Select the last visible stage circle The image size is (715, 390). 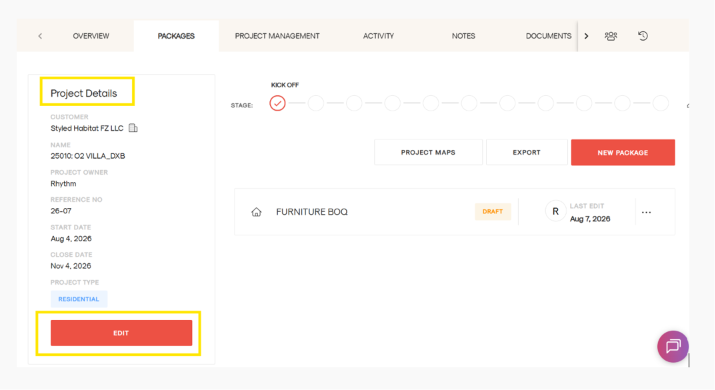[x=660, y=103]
